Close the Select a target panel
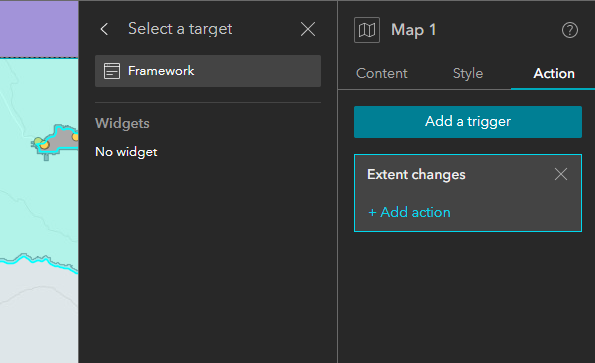The height and width of the screenshot is (363, 595). 308,29
